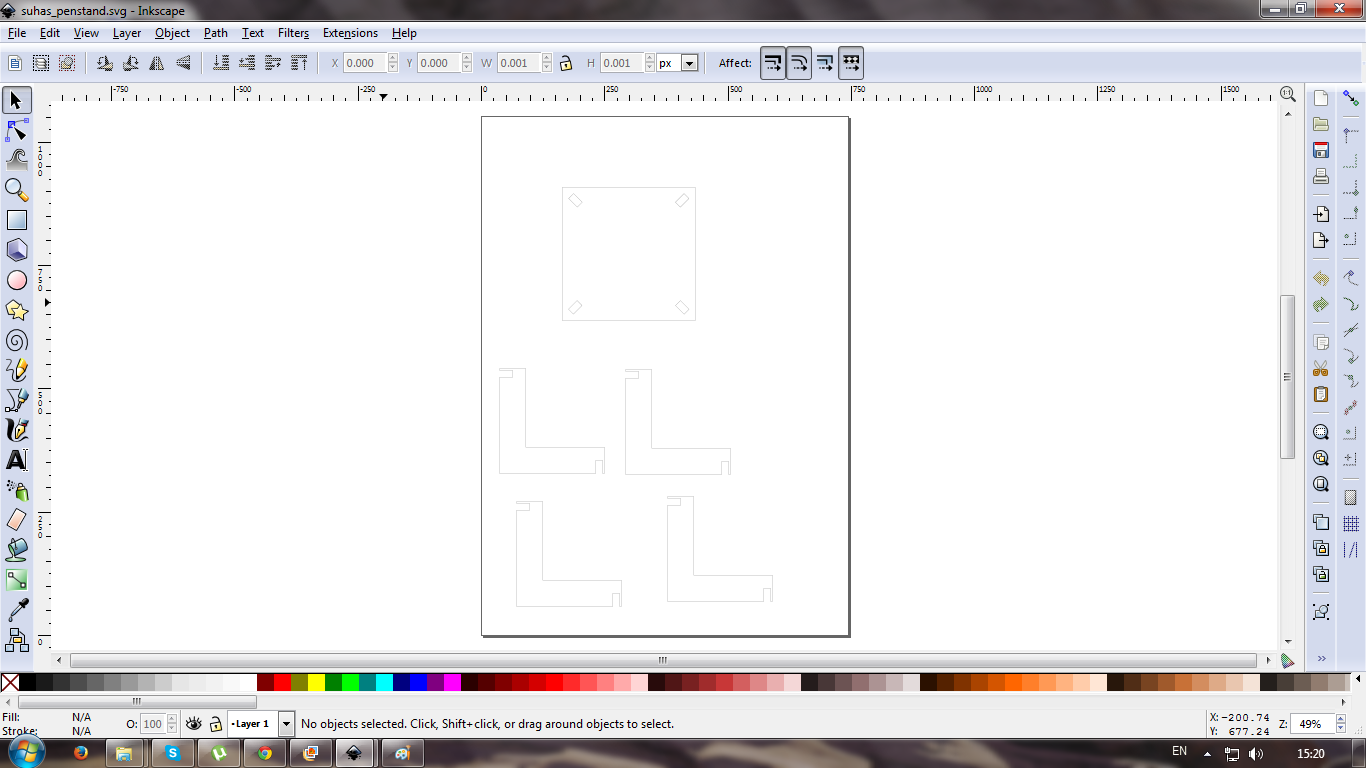Viewport: 1372px width, 772px height.
Task: Click the Cut scissors icon
Action: [1321, 368]
